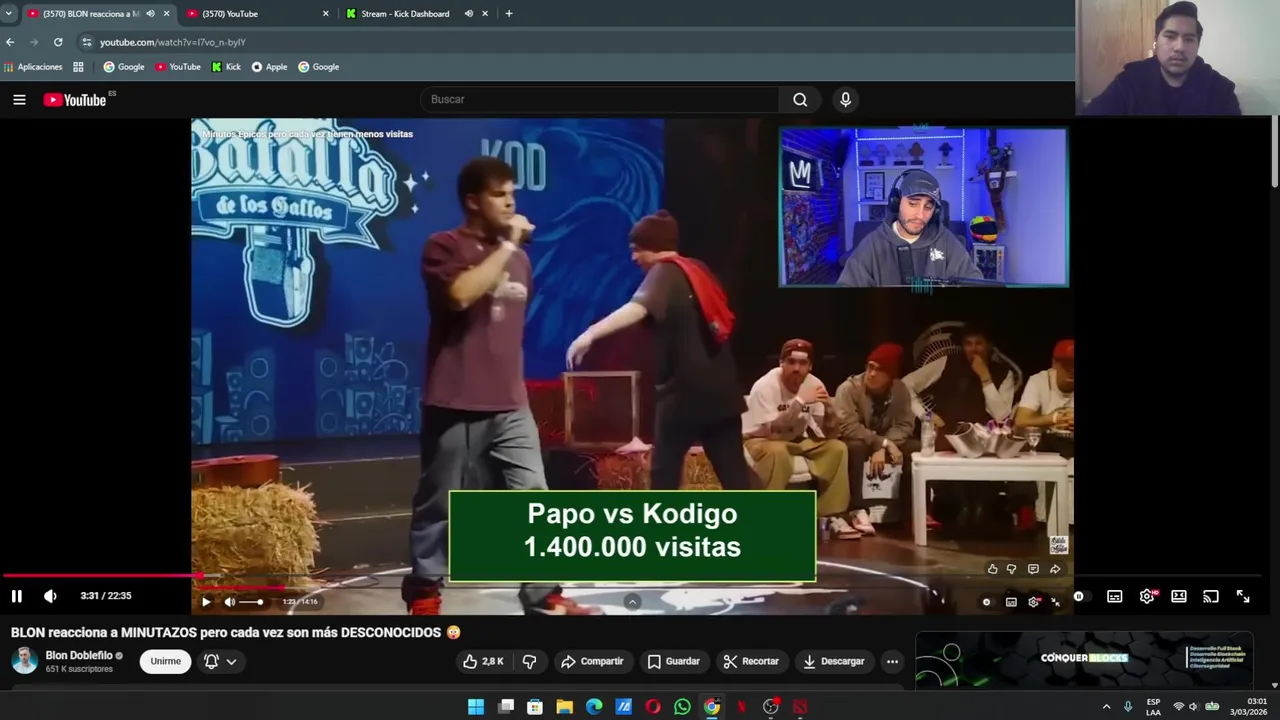Open Windows Start menu
The width and height of the screenshot is (1280, 720).
(x=476, y=707)
